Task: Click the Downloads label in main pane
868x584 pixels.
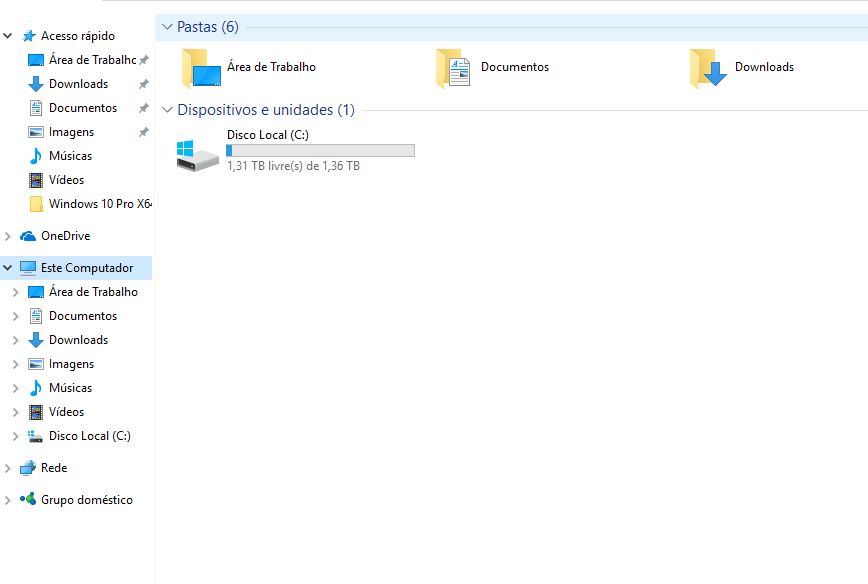Action: coord(764,67)
